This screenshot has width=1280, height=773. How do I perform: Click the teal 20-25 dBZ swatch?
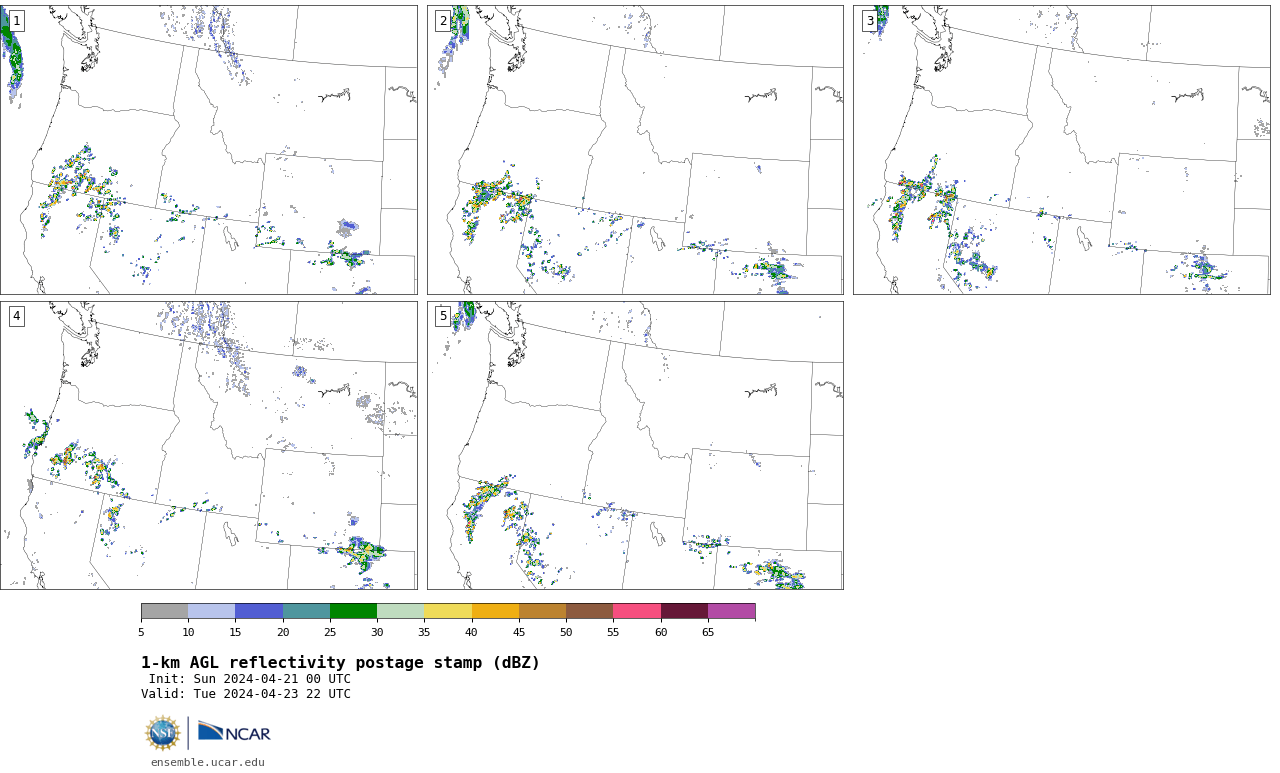click(x=306, y=611)
